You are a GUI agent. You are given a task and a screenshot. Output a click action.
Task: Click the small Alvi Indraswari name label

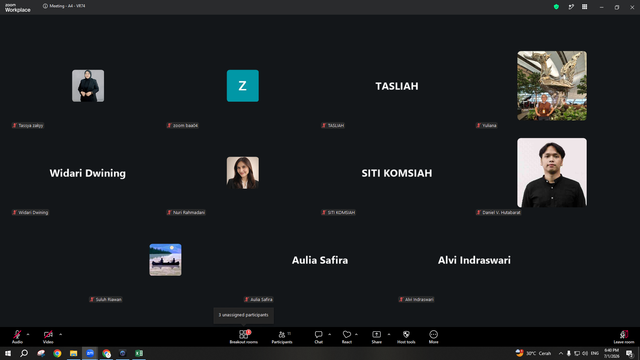416,299
